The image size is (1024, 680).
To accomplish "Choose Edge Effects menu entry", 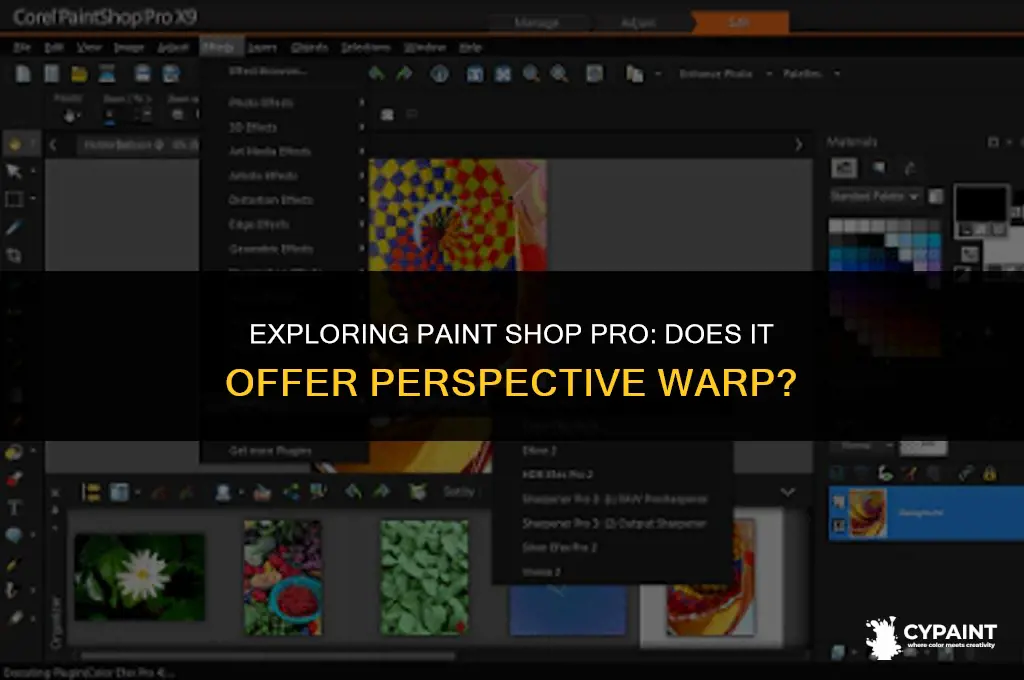I will click(259, 225).
